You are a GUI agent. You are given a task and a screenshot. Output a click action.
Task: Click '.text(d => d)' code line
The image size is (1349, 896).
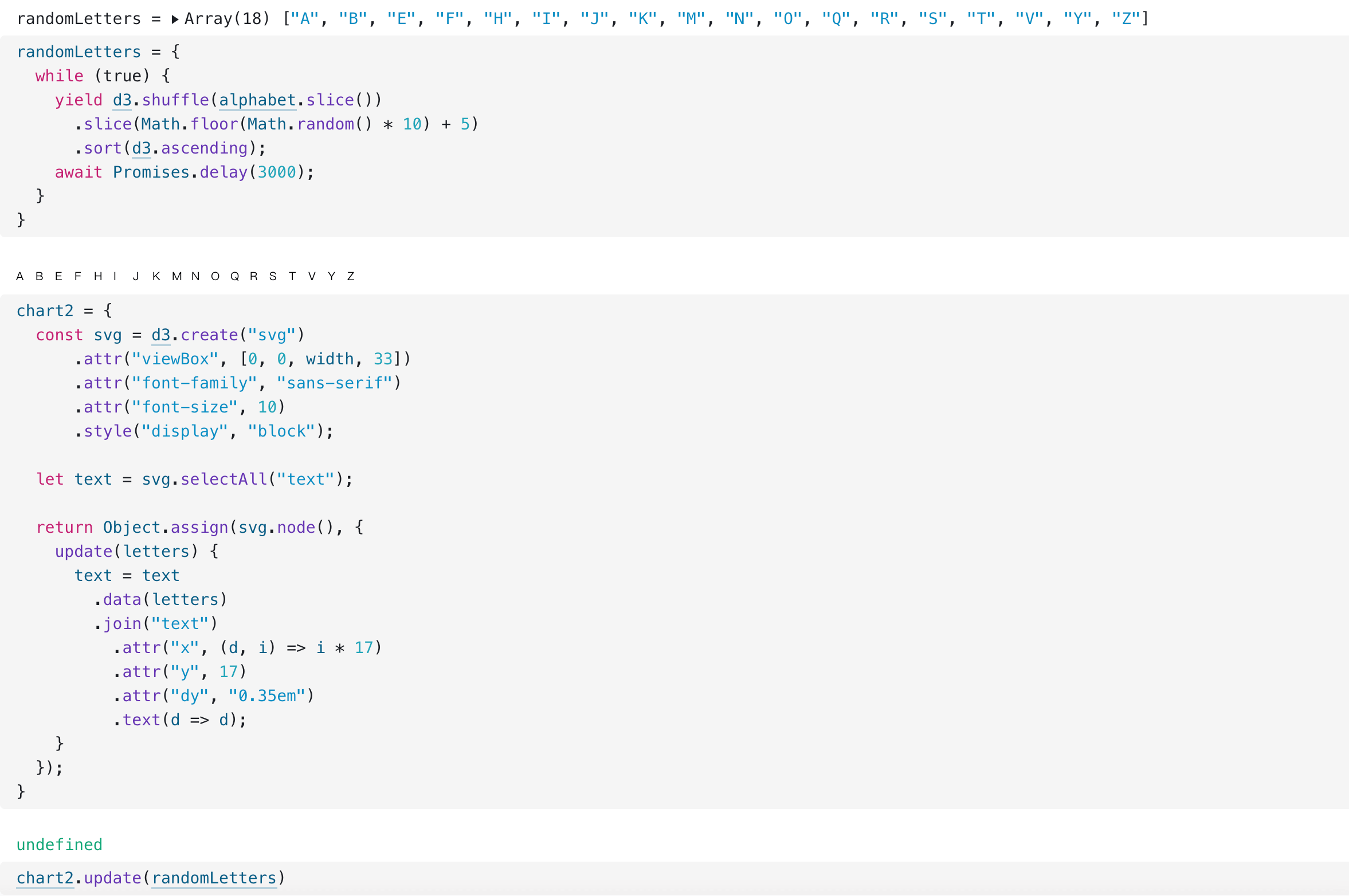coord(180,720)
